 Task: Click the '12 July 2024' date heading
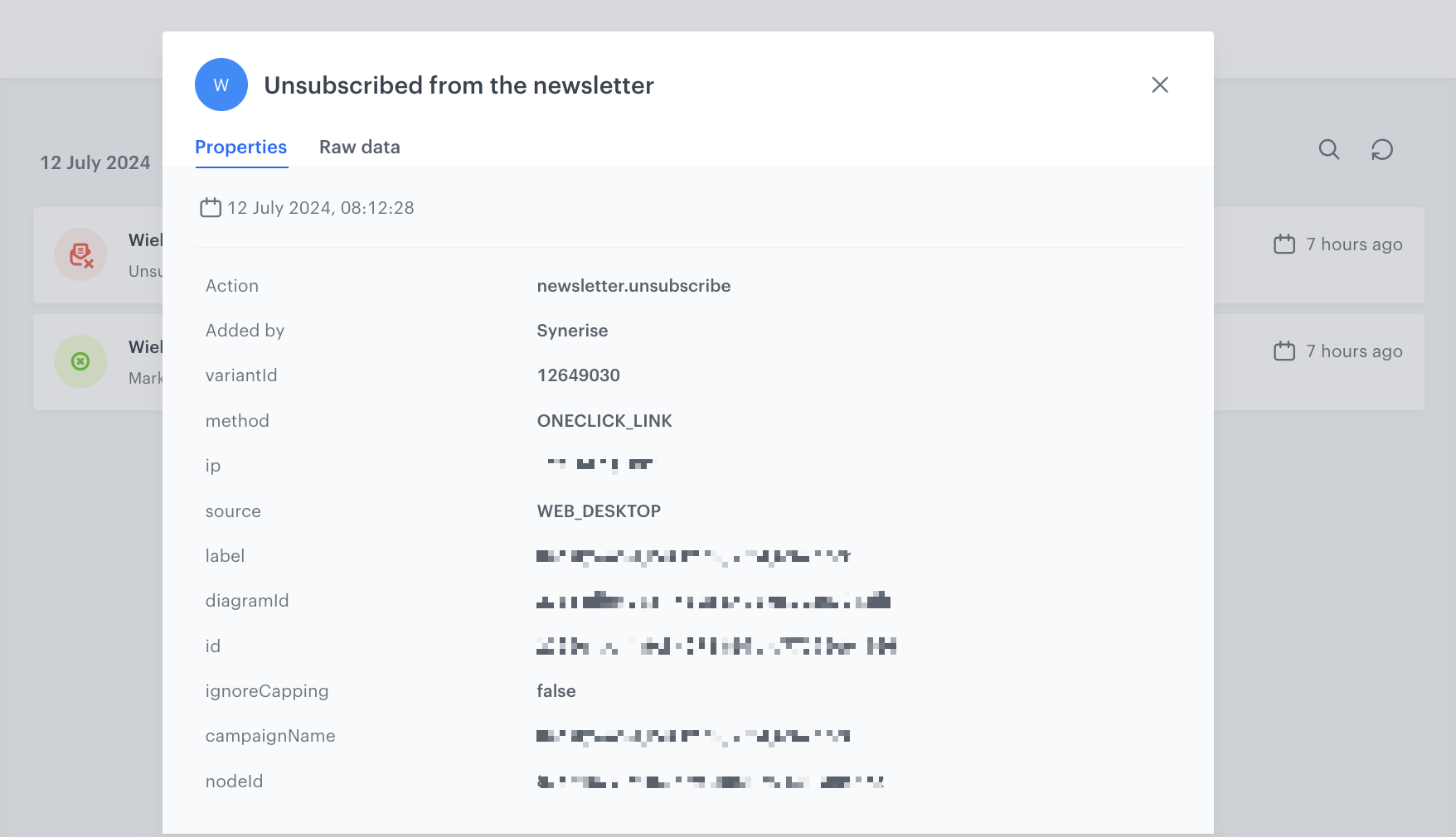point(95,162)
